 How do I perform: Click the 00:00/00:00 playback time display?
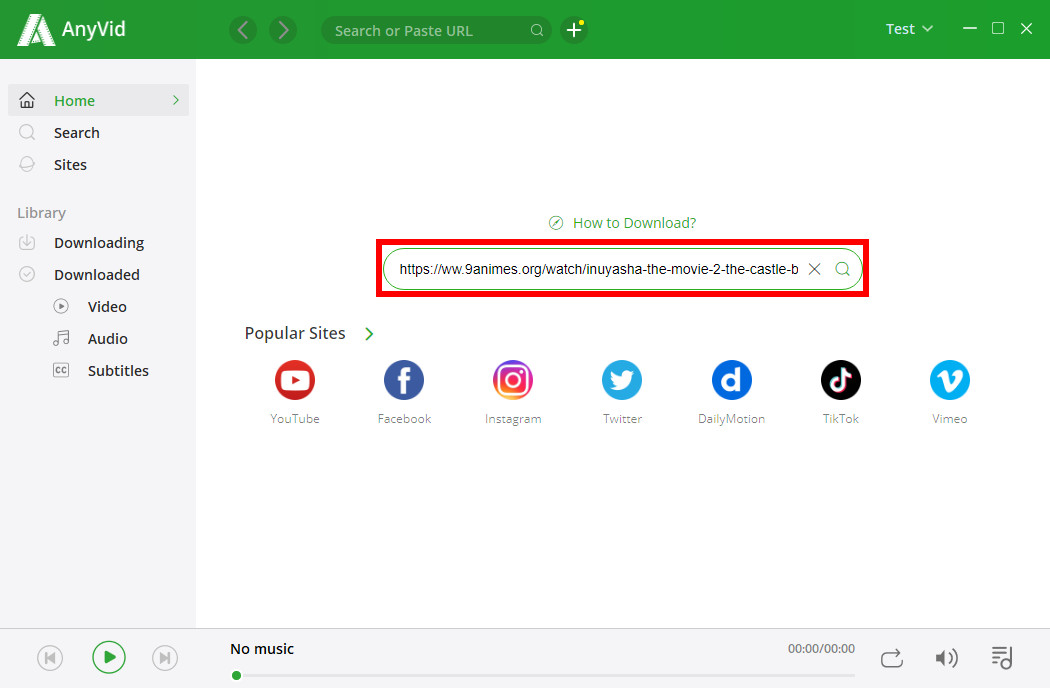[821, 648]
